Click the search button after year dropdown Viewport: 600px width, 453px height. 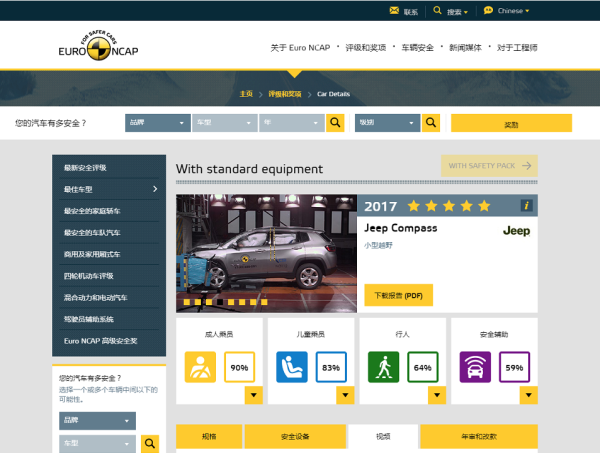click(335, 123)
